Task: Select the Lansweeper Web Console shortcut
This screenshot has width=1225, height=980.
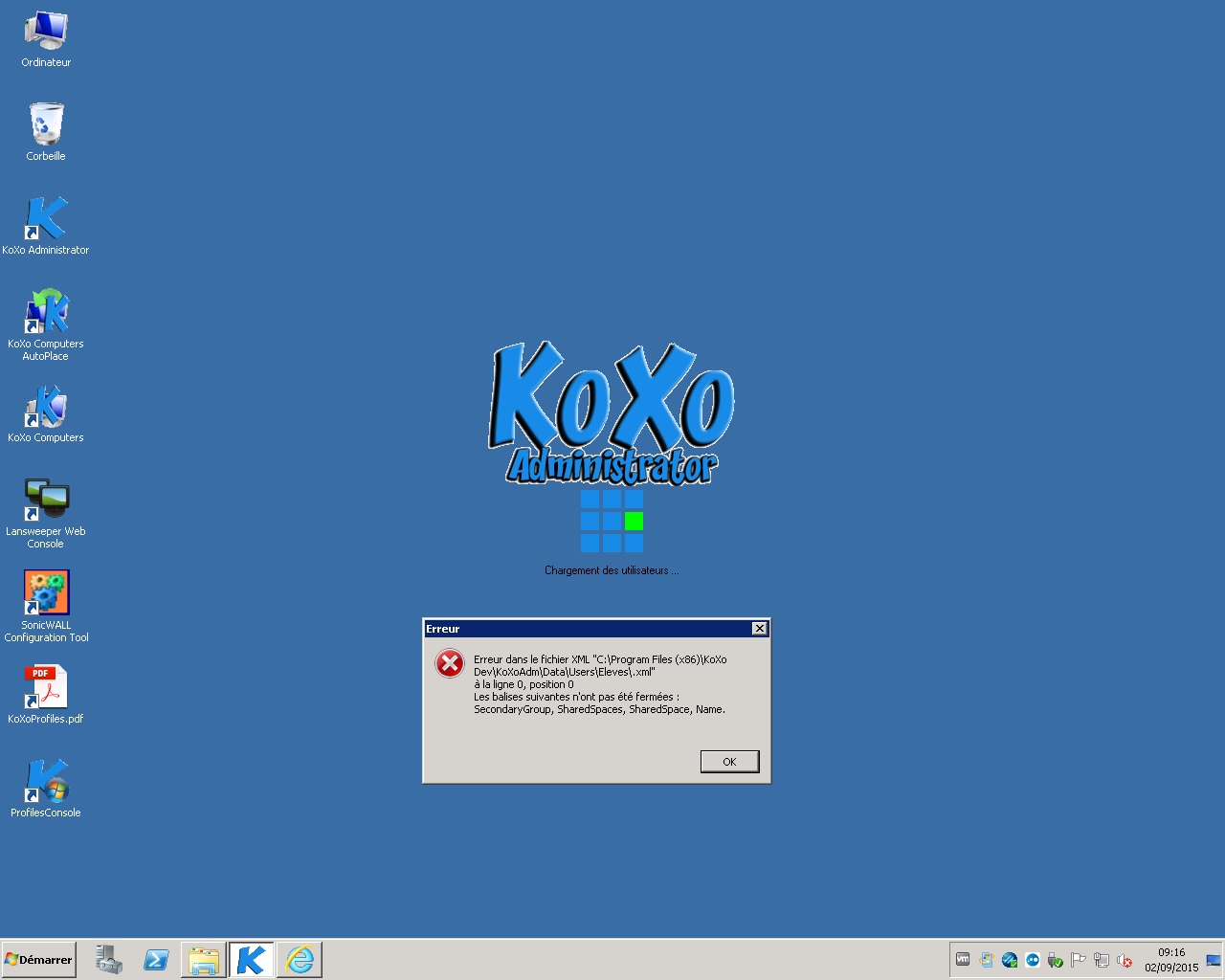Action: click(x=46, y=512)
